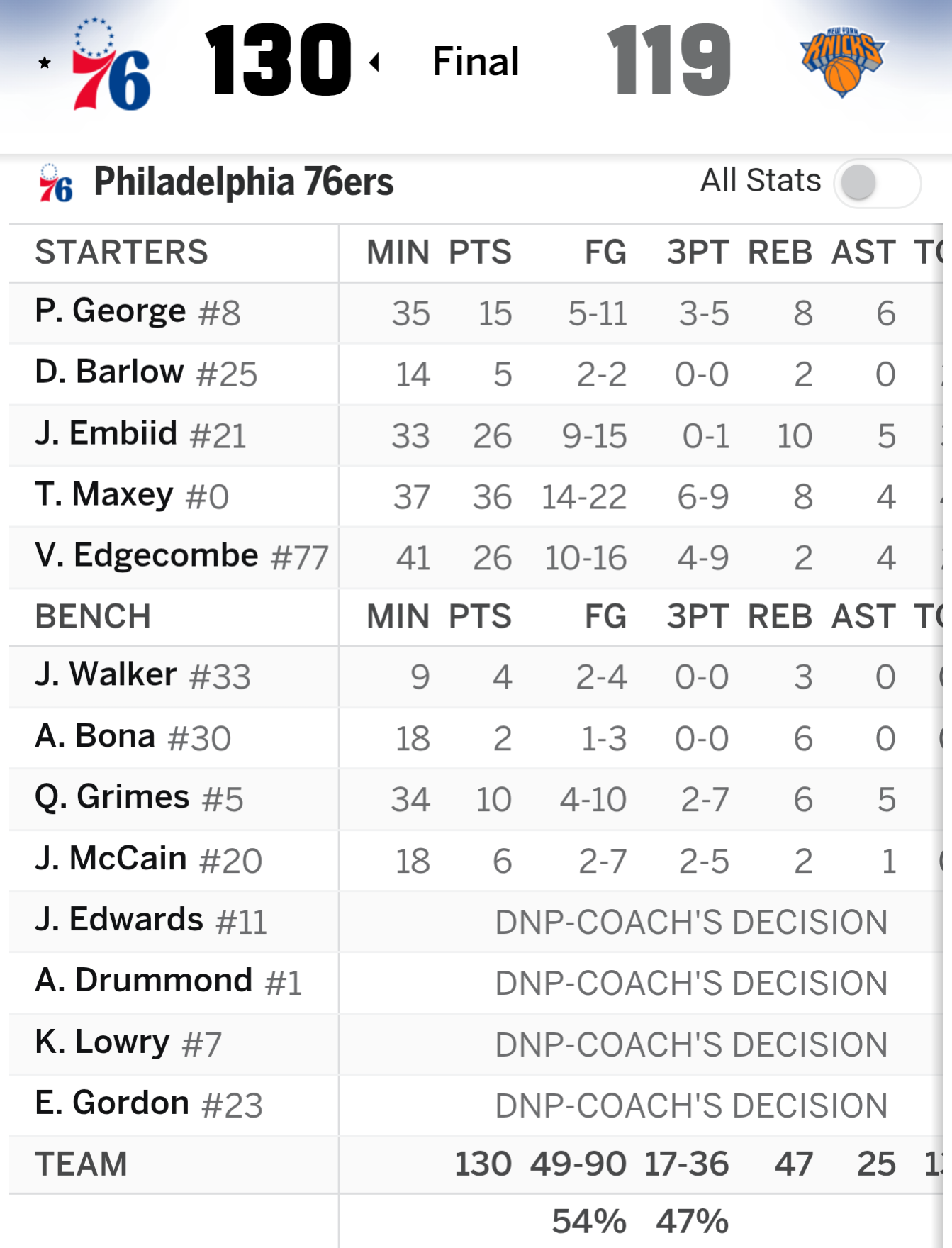Screen dimensions: 952x1248
Task: Tap the Knicks score 119
Action: tap(668, 61)
